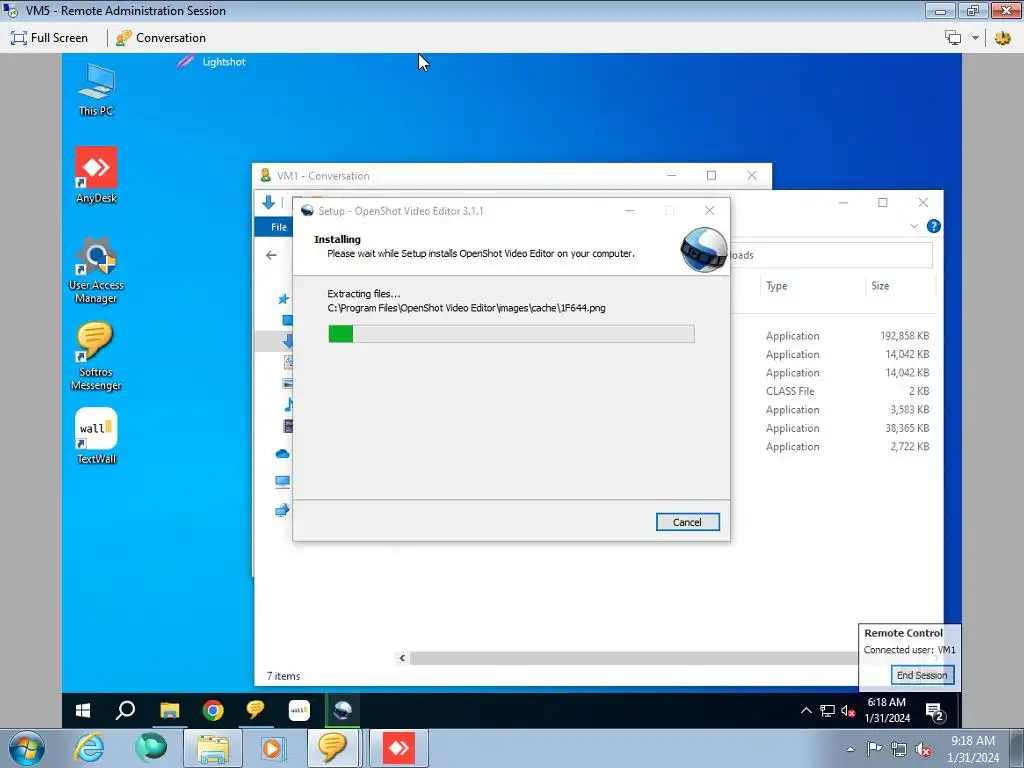The height and width of the screenshot is (768, 1024).
Task: Click the installation progress bar
Action: (x=511, y=334)
